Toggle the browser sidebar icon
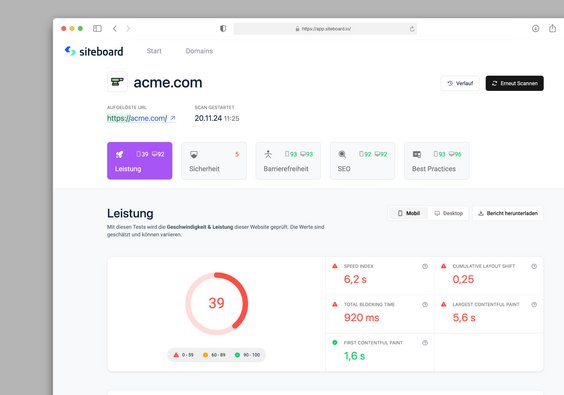Screen dimensions: 564x395 [x=97, y=28]
